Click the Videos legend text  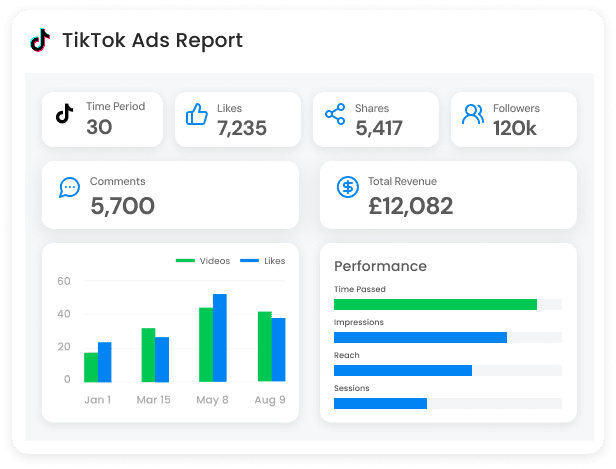pyautogui.click(x=214, y=261)
